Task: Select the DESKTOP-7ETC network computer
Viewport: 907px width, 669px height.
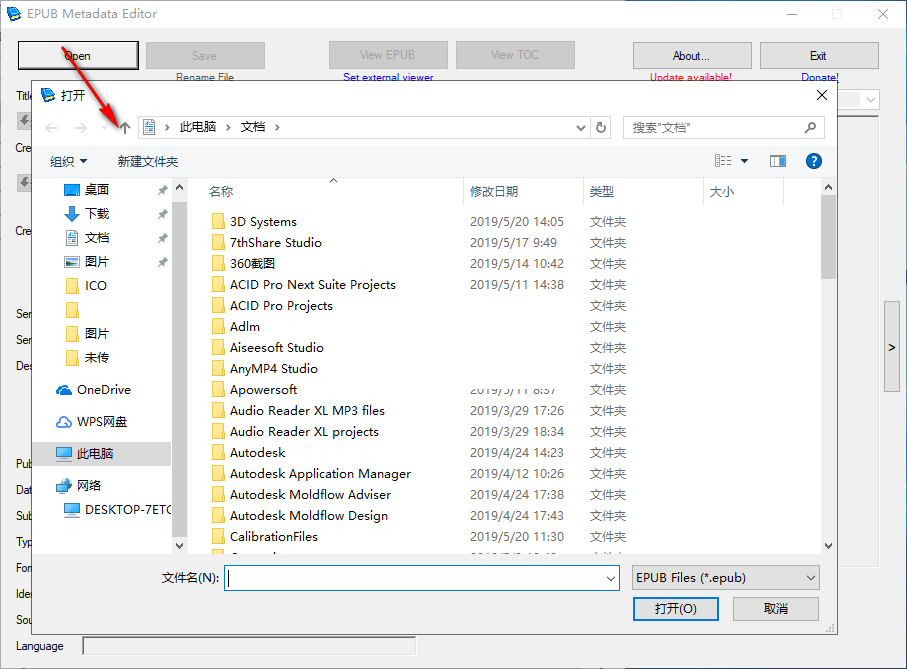Action: click(x=128, y=509)
